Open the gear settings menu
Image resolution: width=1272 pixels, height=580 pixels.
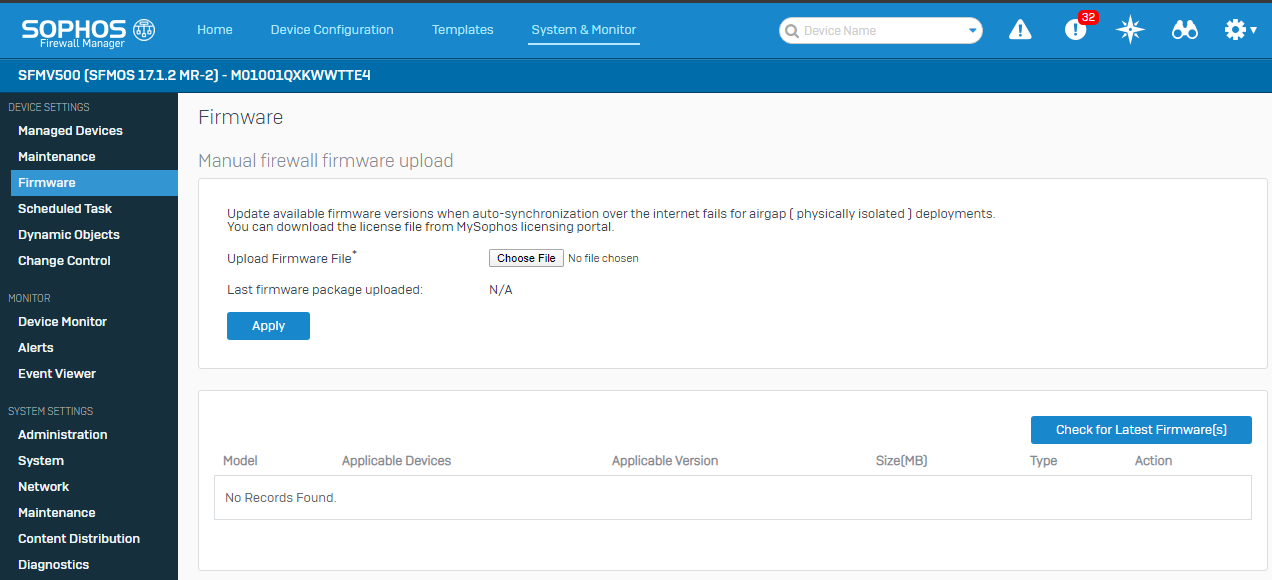1240,30
